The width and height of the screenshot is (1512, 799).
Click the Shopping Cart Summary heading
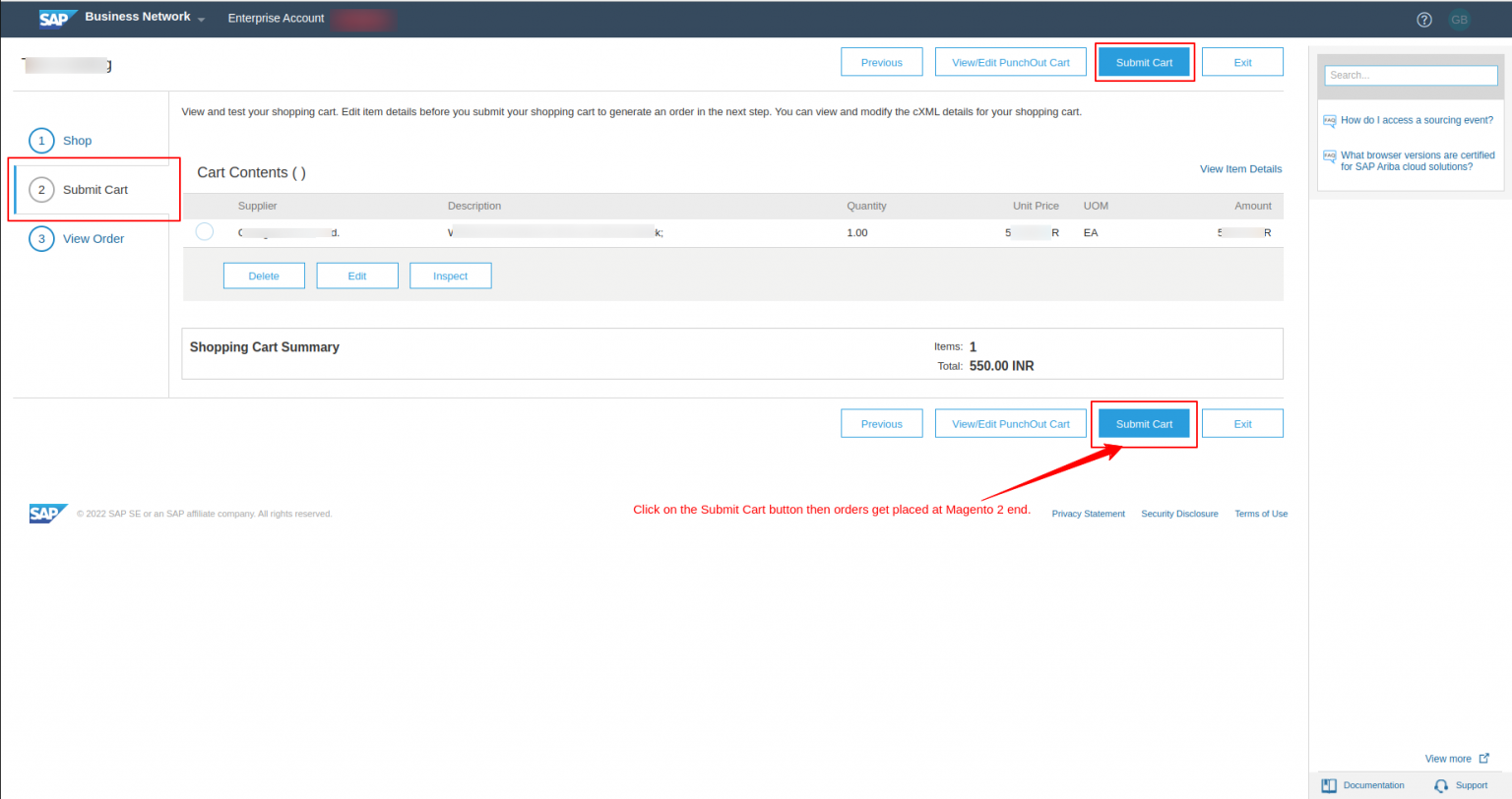point(264,347)
